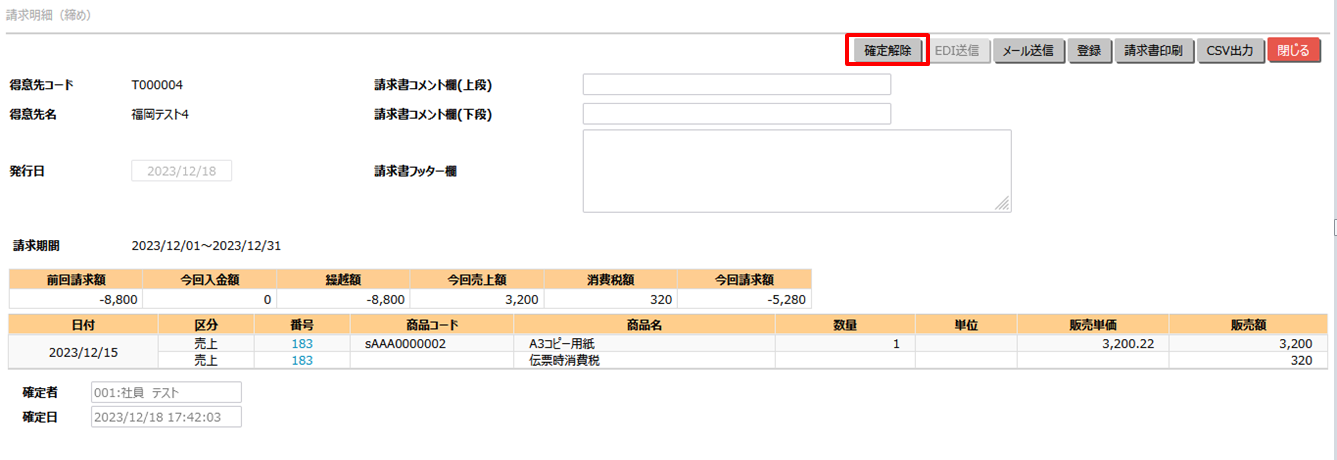Focus the 請求書コメント欄(上段) text field
Image resolution: width=1337 pixels, height=460 pixels.
click(736, 85)
